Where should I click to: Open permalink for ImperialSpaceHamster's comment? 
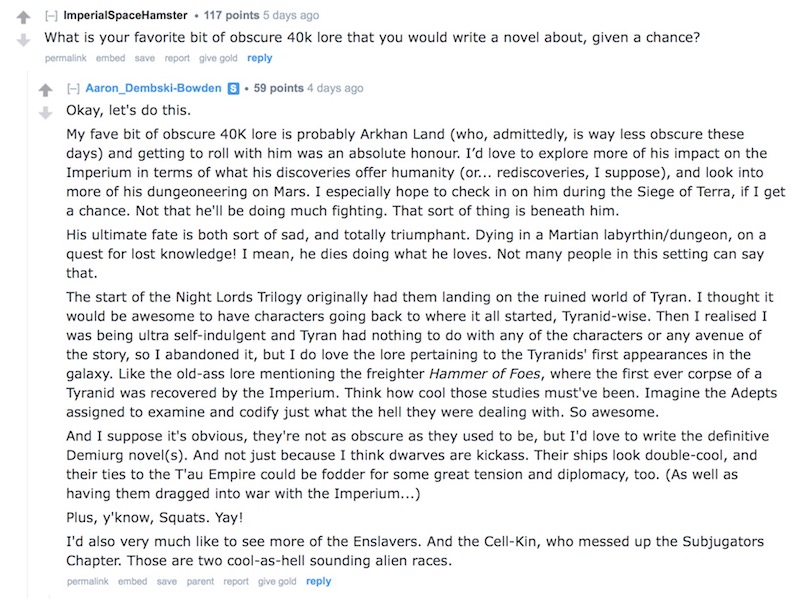point(66,58)
